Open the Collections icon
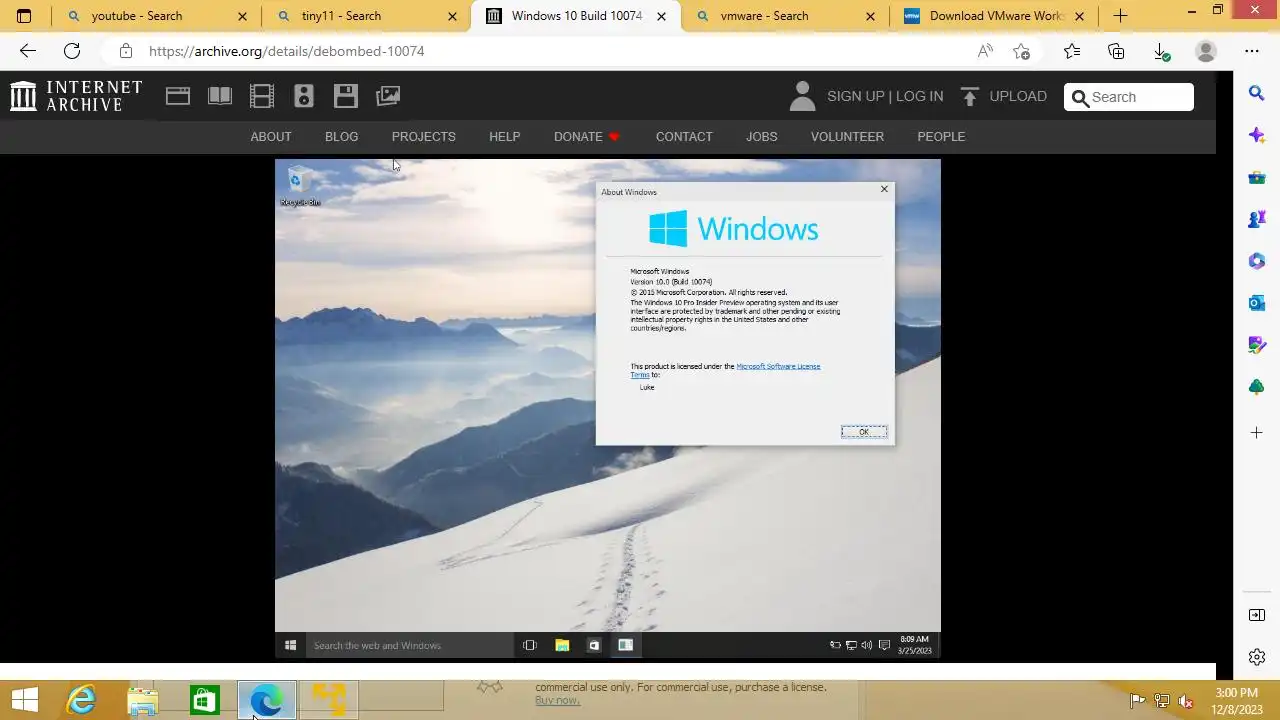 (1116, 51)
